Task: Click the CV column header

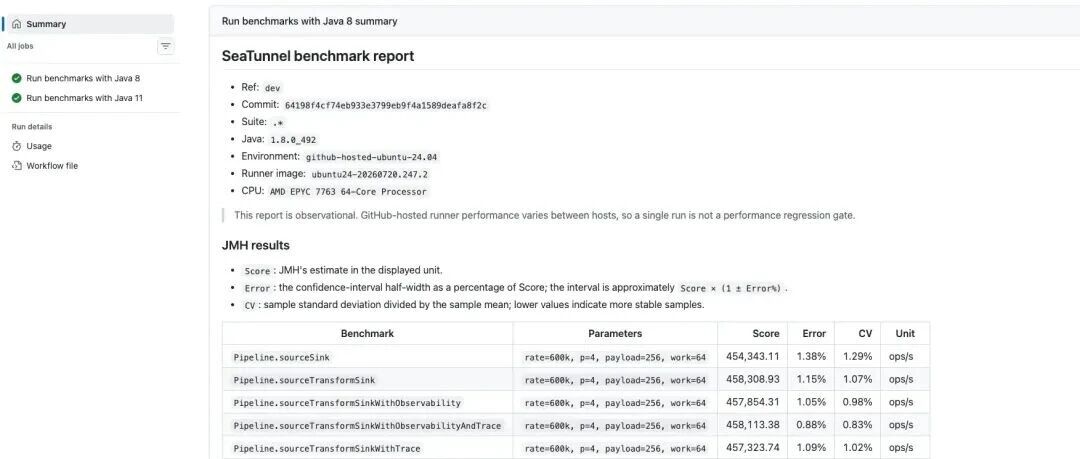Action: click(865, 334)
